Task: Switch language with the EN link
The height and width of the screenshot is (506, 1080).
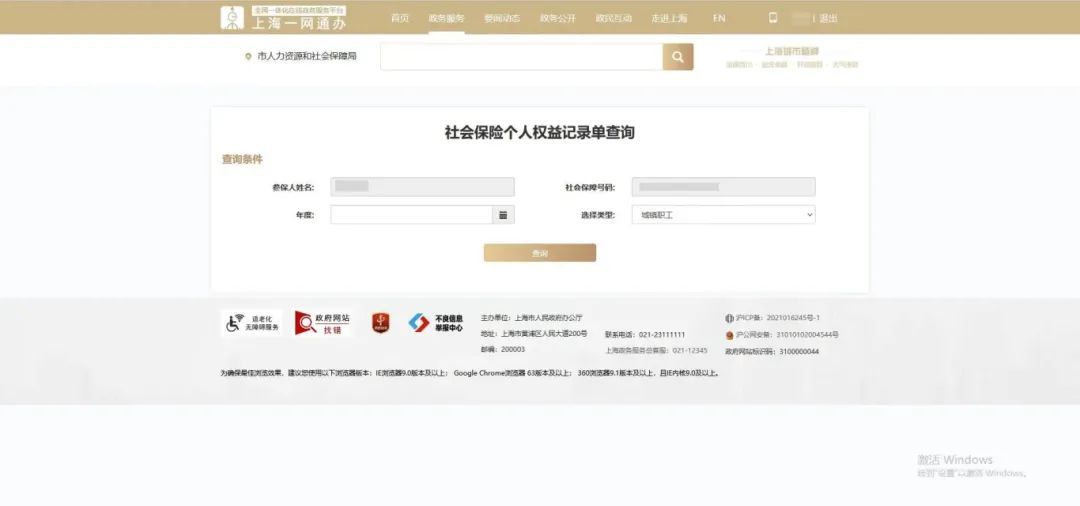Action: [x=719, y=19]
